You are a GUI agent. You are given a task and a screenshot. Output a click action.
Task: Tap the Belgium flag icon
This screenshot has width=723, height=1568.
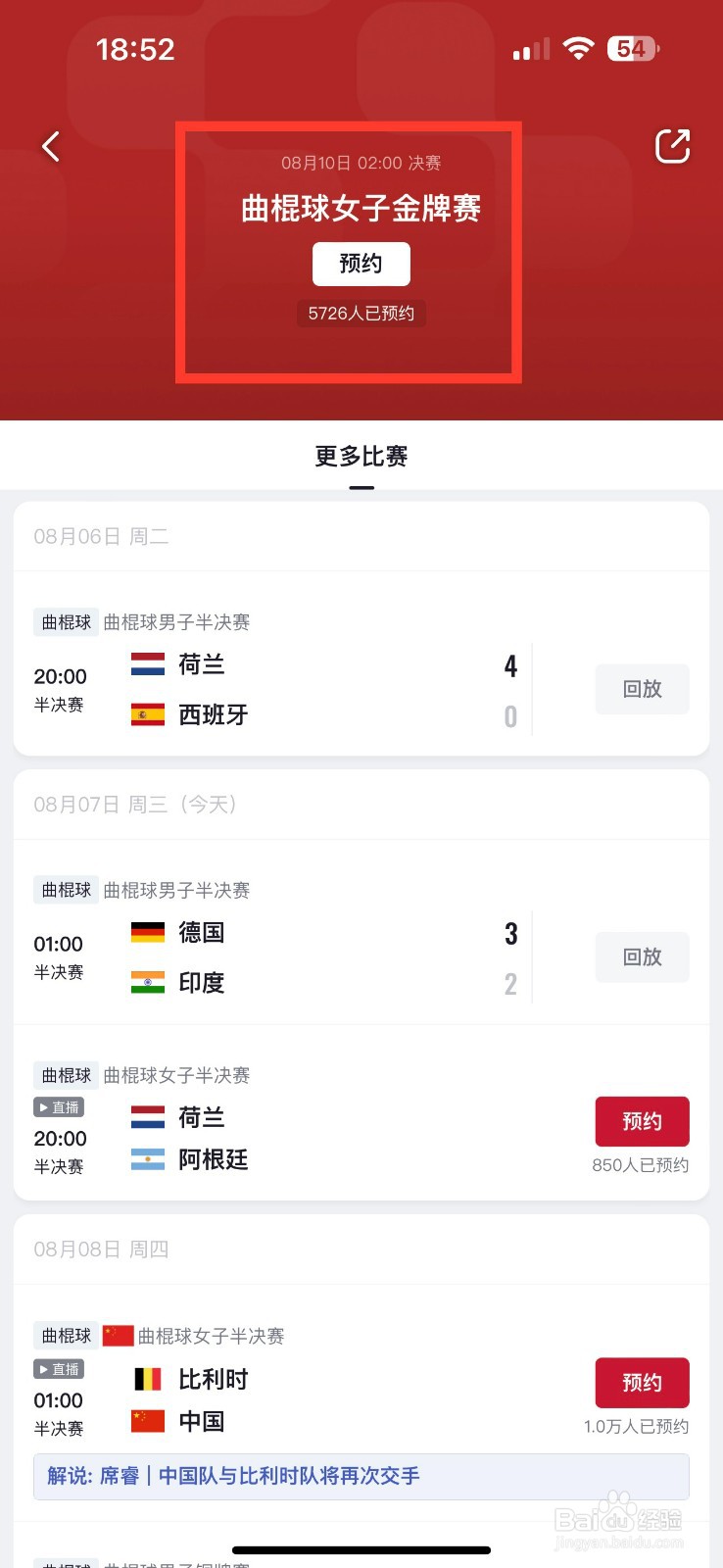148,1380
